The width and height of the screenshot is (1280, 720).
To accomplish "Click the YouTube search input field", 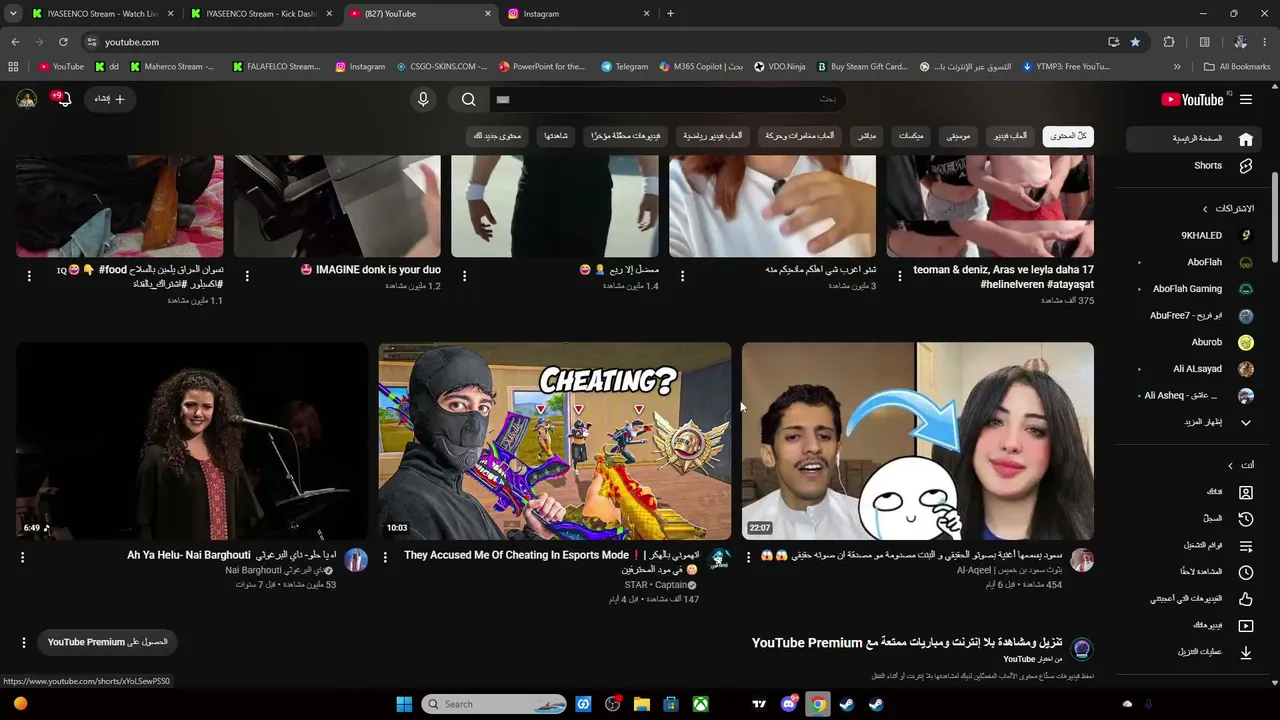I will [667, 99].
